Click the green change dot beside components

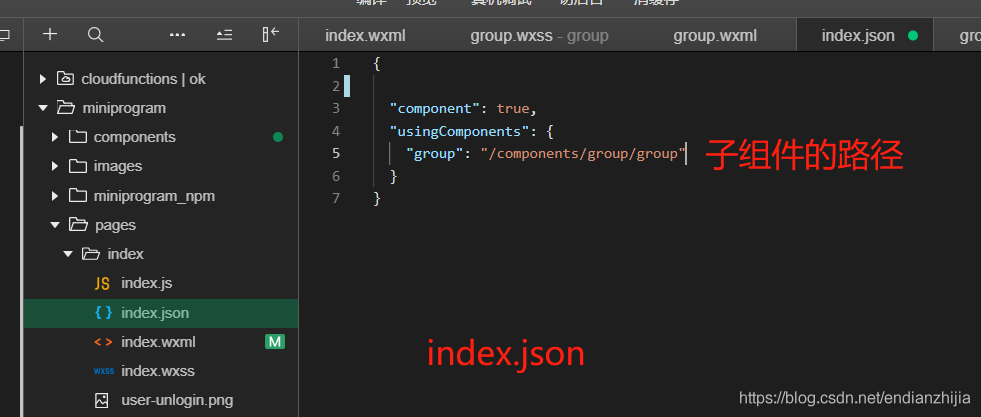278,137
